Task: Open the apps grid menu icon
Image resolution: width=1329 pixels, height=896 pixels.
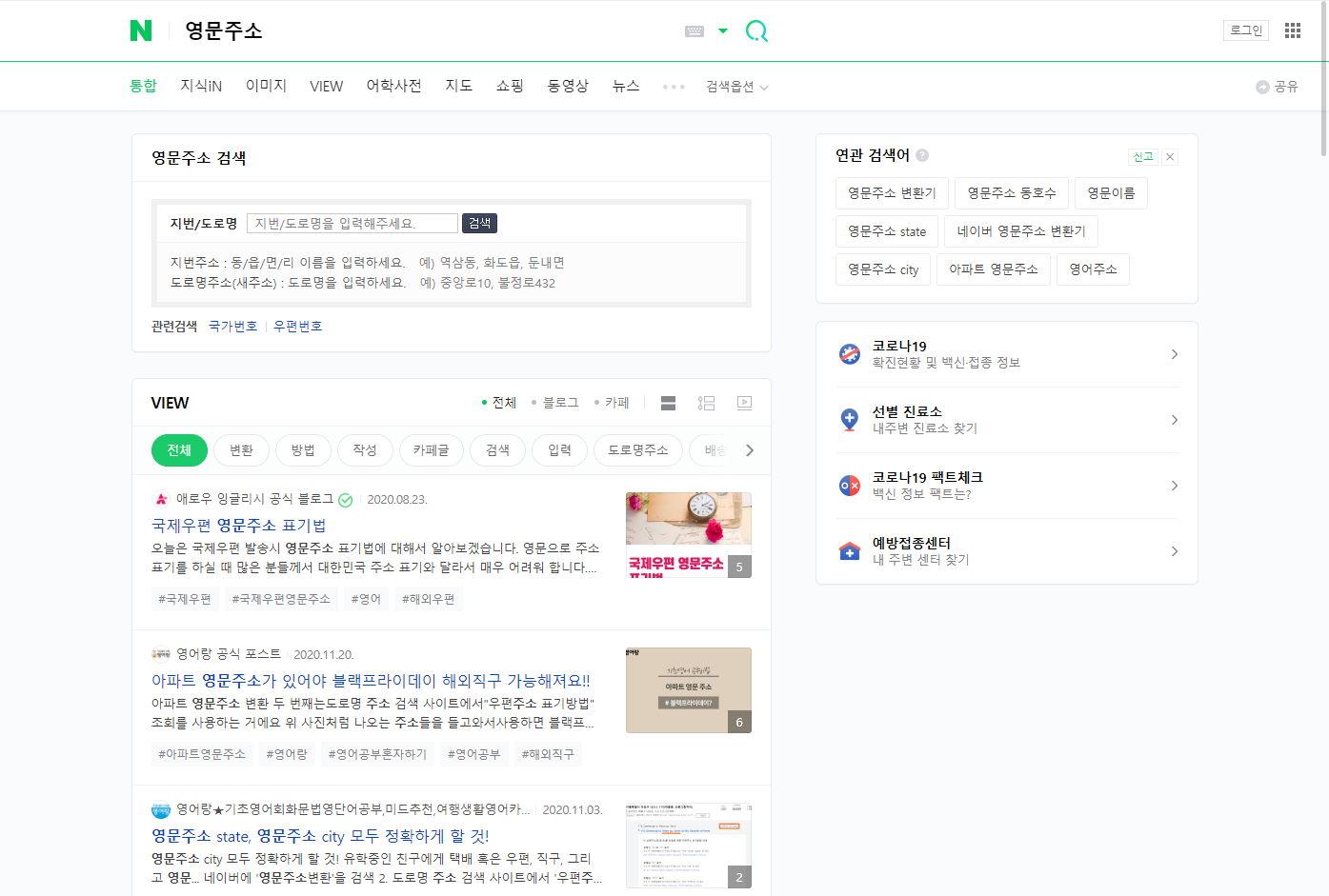Action: coord(1293,30)
